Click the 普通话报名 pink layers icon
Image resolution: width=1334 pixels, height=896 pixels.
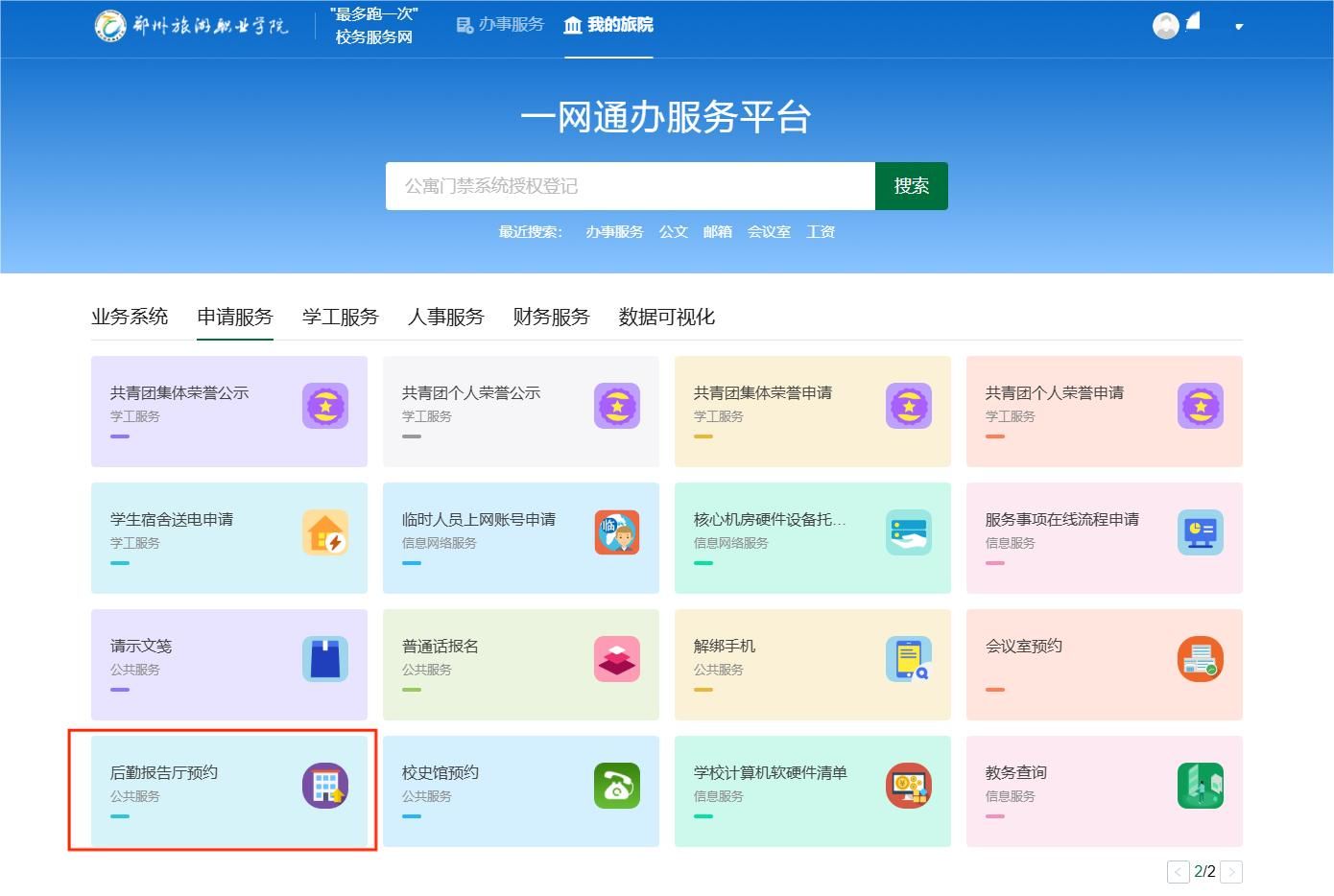(x=616, y=659)
